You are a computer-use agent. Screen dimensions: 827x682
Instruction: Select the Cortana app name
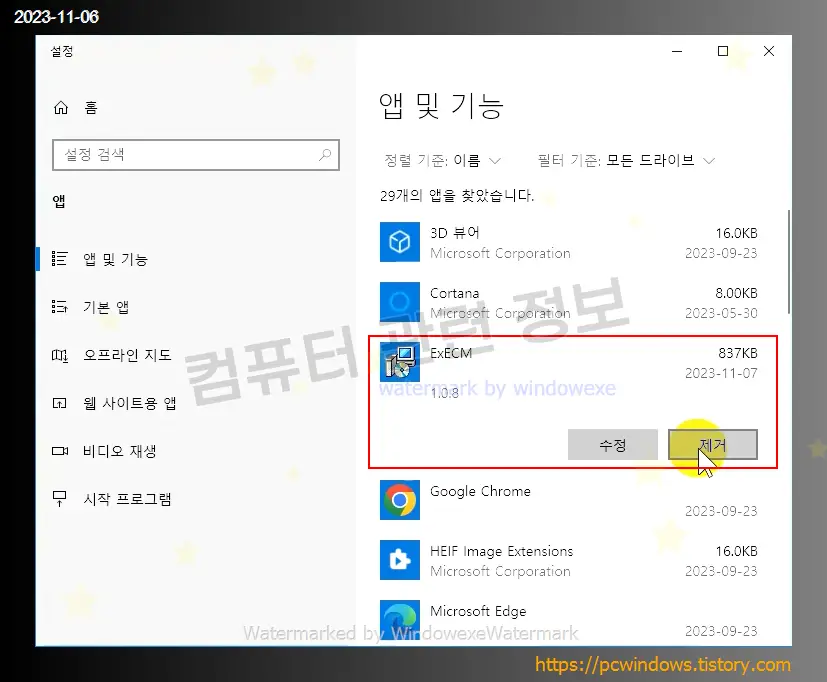point(455,293)
